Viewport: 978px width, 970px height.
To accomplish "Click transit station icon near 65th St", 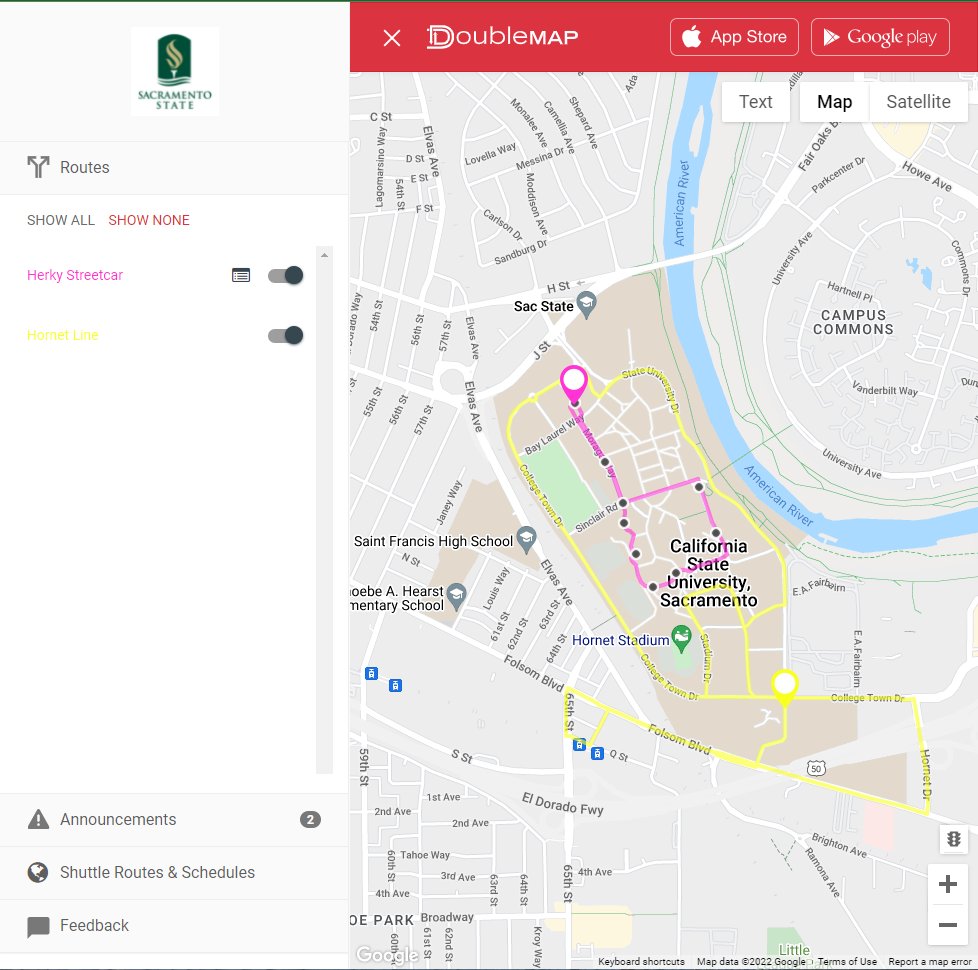I will (x=579, y=744).
